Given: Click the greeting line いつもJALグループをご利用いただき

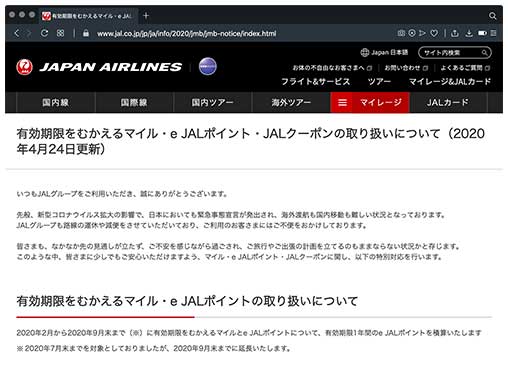Looking at the screenshot, I should point(122,194).
